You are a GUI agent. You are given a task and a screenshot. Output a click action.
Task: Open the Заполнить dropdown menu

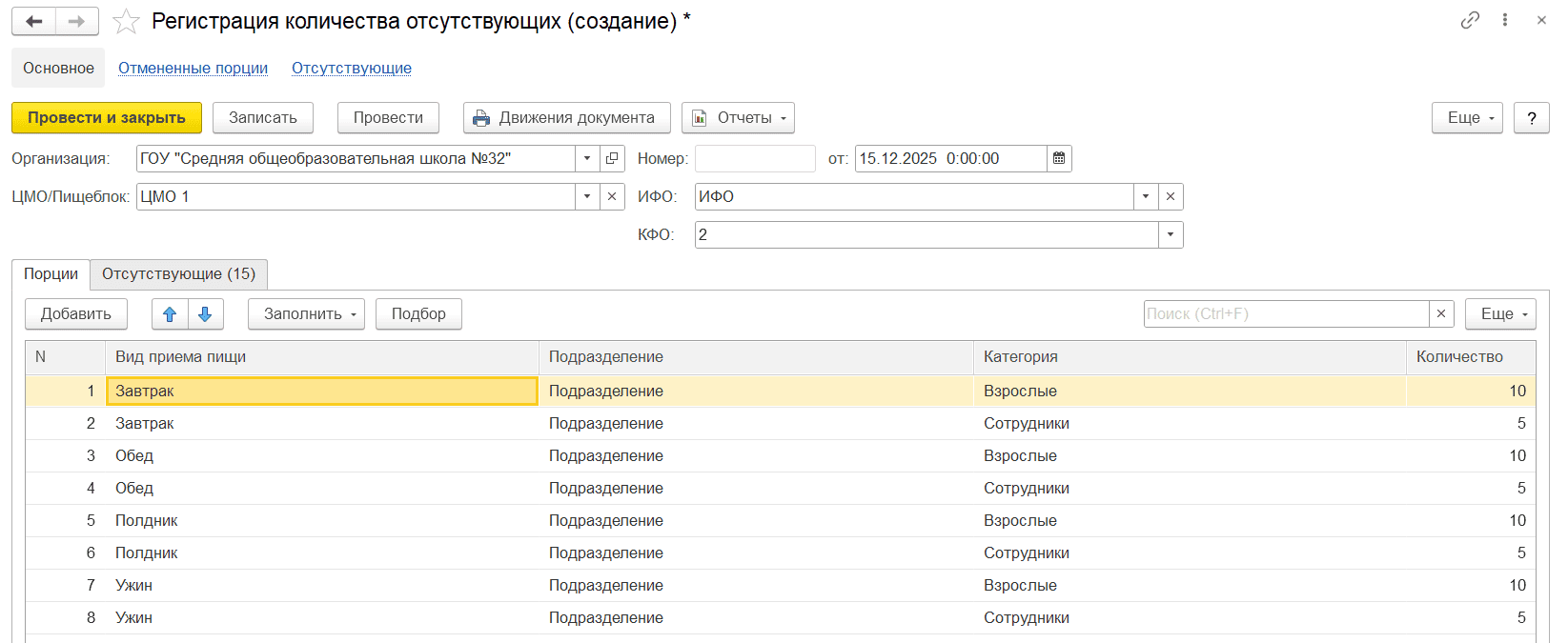[306, 314]
